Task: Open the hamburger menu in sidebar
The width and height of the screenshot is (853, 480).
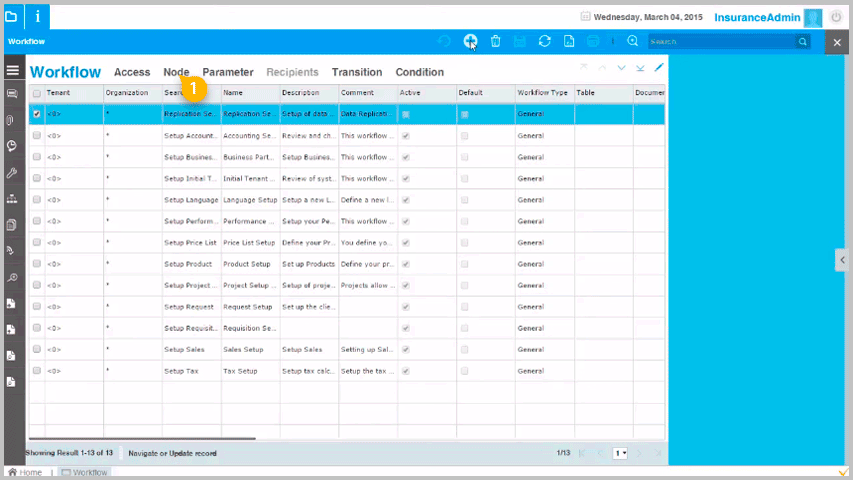Action: [x=13, y=70]
